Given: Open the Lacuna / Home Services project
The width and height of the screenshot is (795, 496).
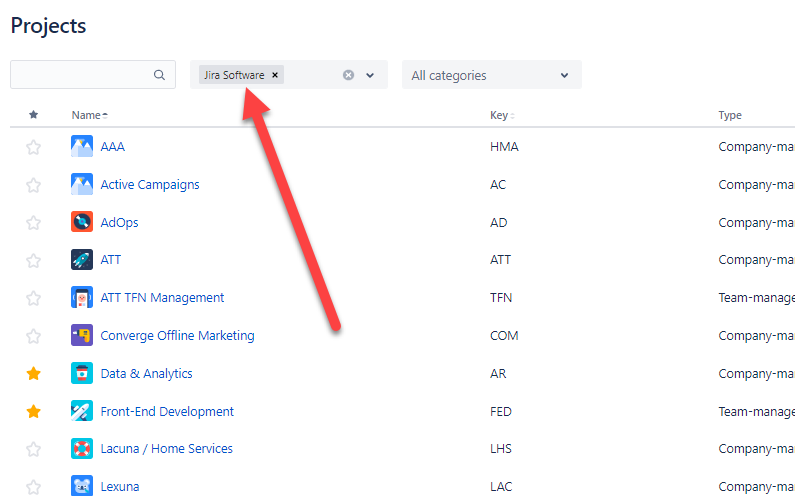Looking at the screenshot, I should tap(166, 449).
